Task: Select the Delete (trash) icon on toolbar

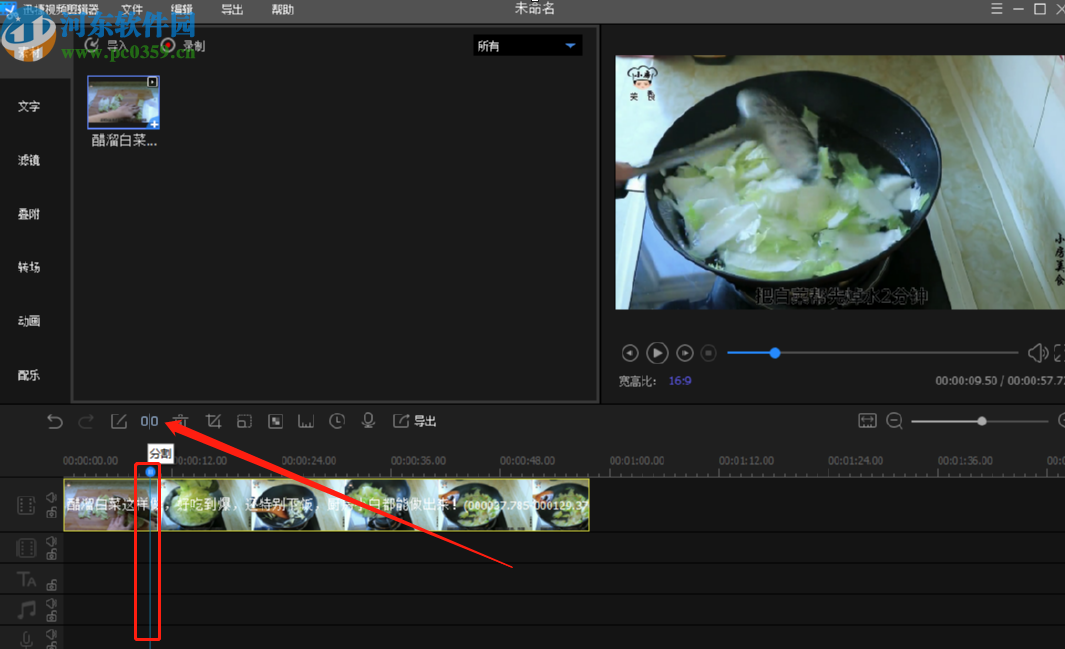Action: (x=181, y=421)
